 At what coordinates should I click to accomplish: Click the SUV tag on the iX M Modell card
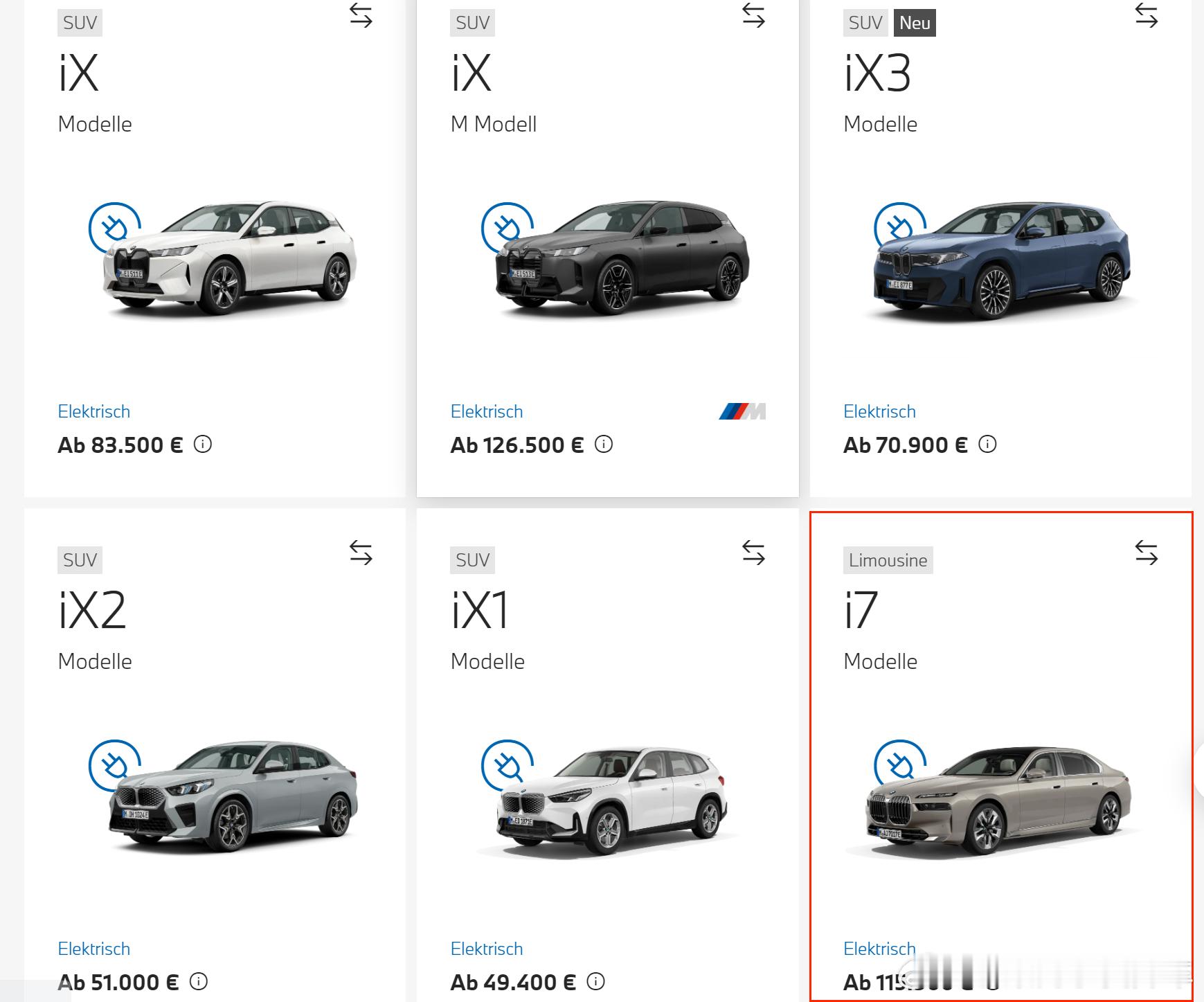click(472, 23)
